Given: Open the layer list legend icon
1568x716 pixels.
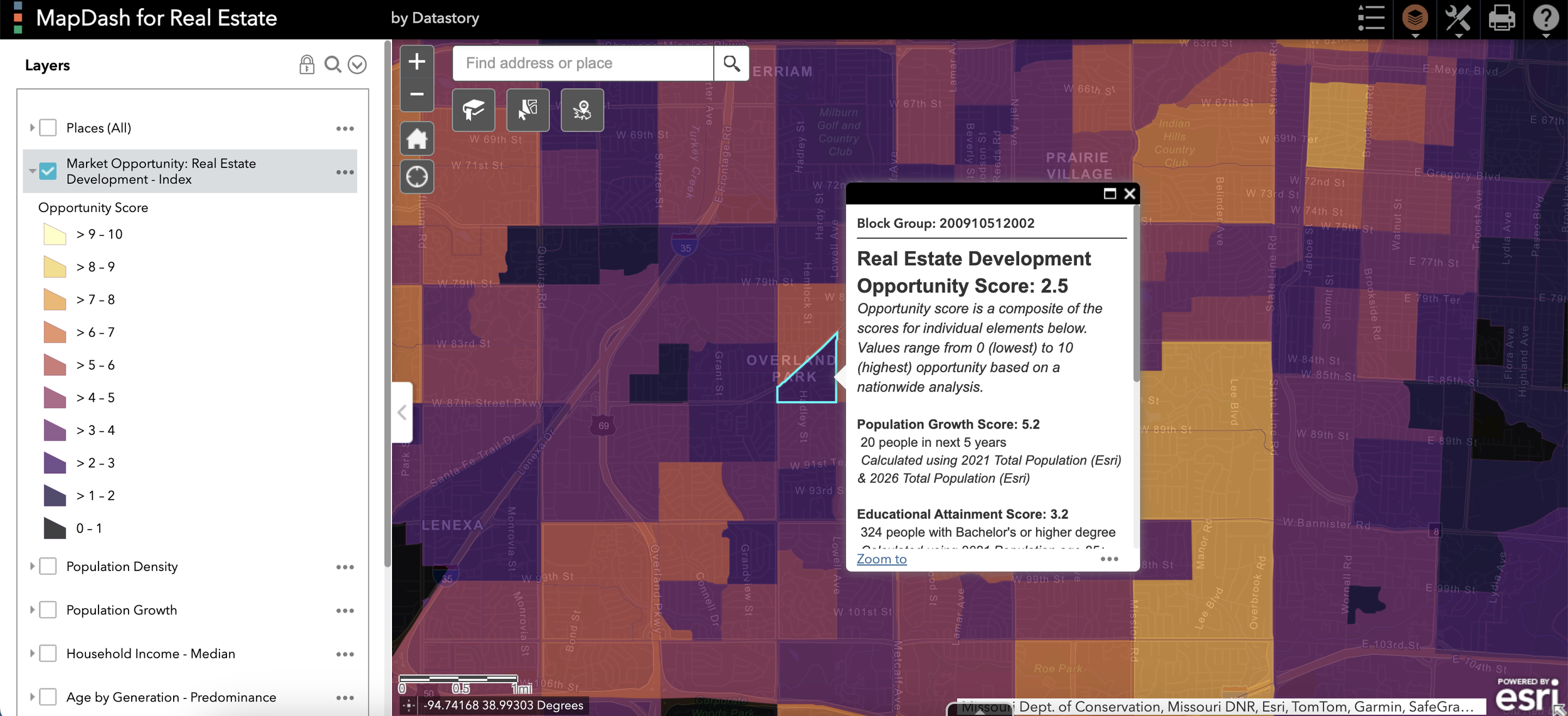Looking at the screenshot, I should 1370,18.
